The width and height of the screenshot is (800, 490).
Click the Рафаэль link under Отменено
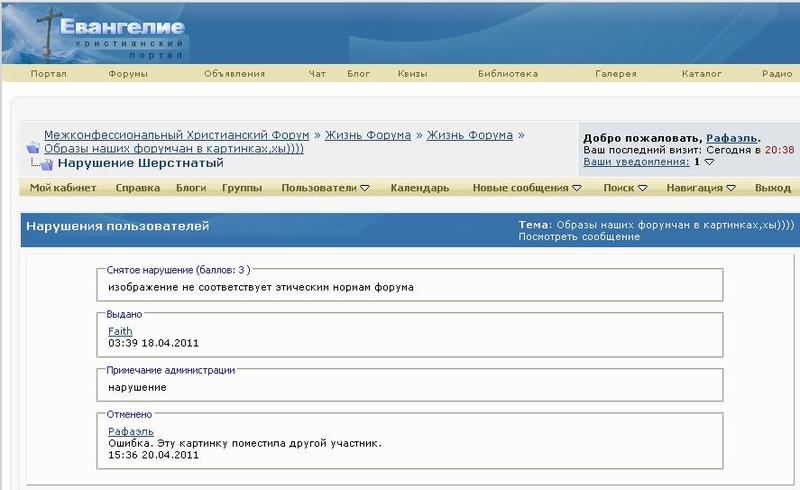(130, 431)
